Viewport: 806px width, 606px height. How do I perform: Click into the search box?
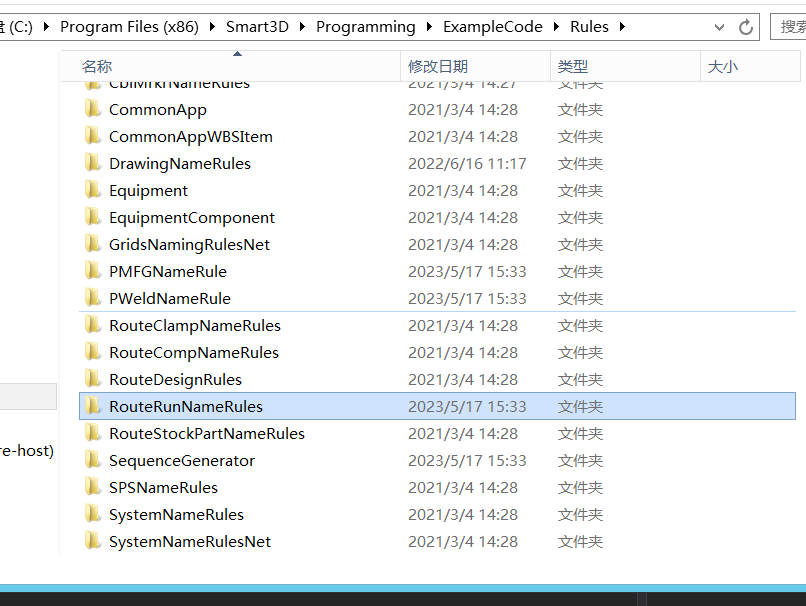[x=789, y=27]
